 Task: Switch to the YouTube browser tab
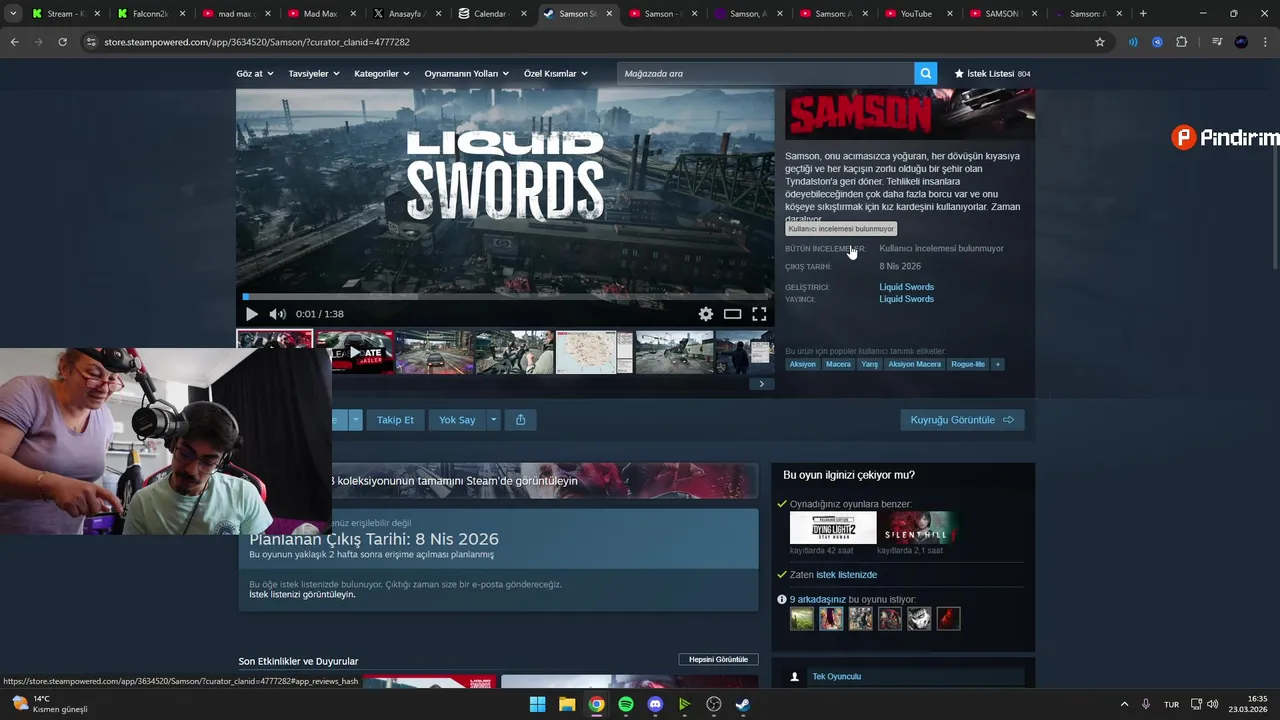(x=916, y=14)
